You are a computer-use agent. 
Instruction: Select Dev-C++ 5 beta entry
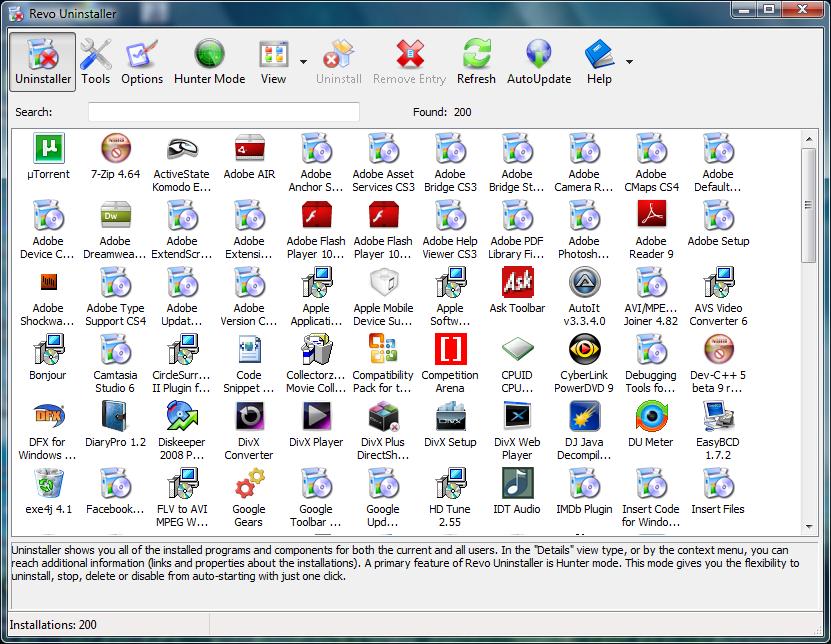point(718,364)
